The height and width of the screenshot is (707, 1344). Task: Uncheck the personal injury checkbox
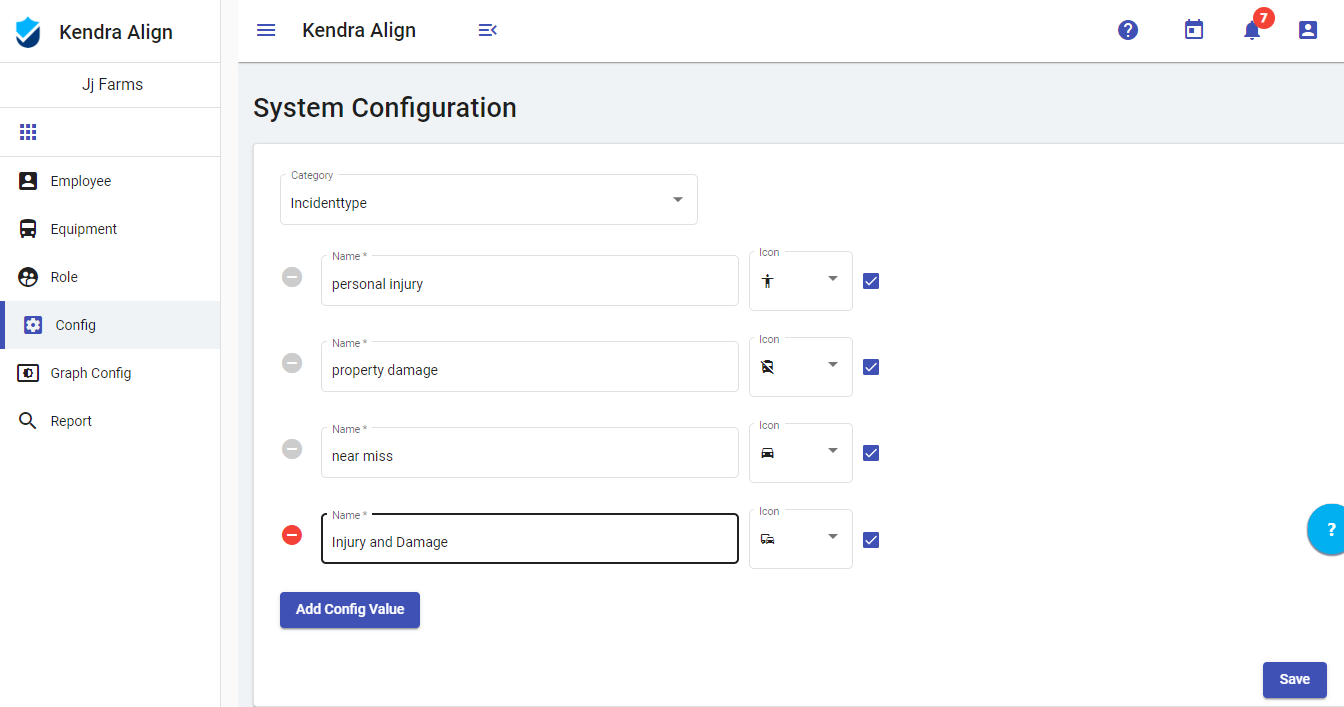pos(871,281)
